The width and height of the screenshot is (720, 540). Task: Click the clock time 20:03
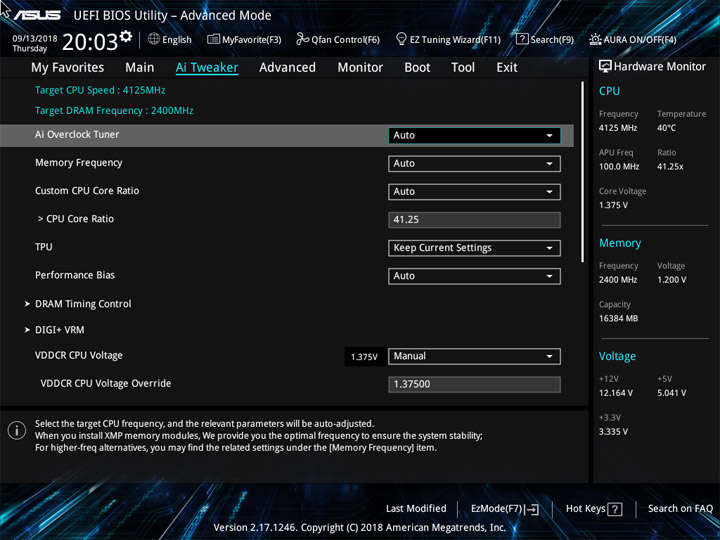[90, 42]
